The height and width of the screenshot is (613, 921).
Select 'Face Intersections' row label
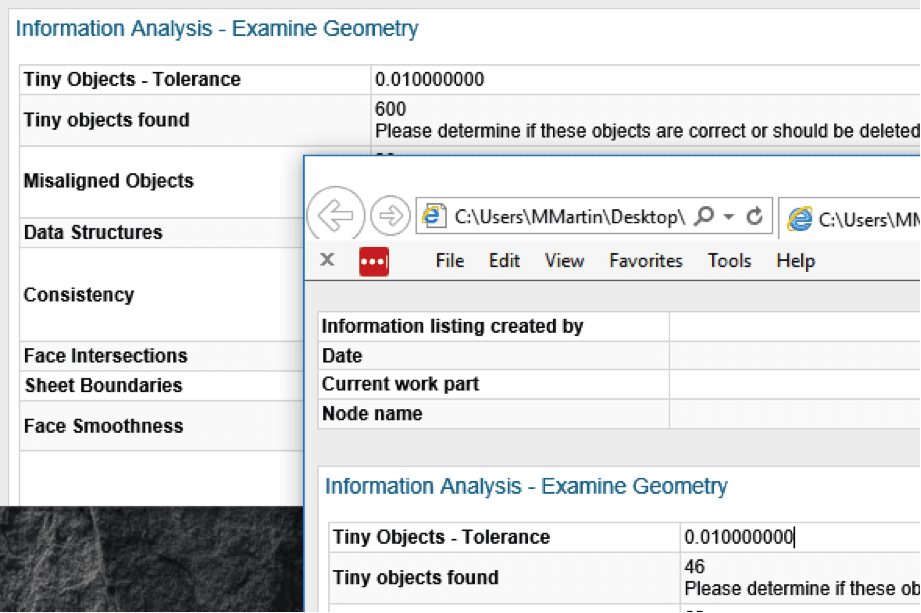coord(106,356)
